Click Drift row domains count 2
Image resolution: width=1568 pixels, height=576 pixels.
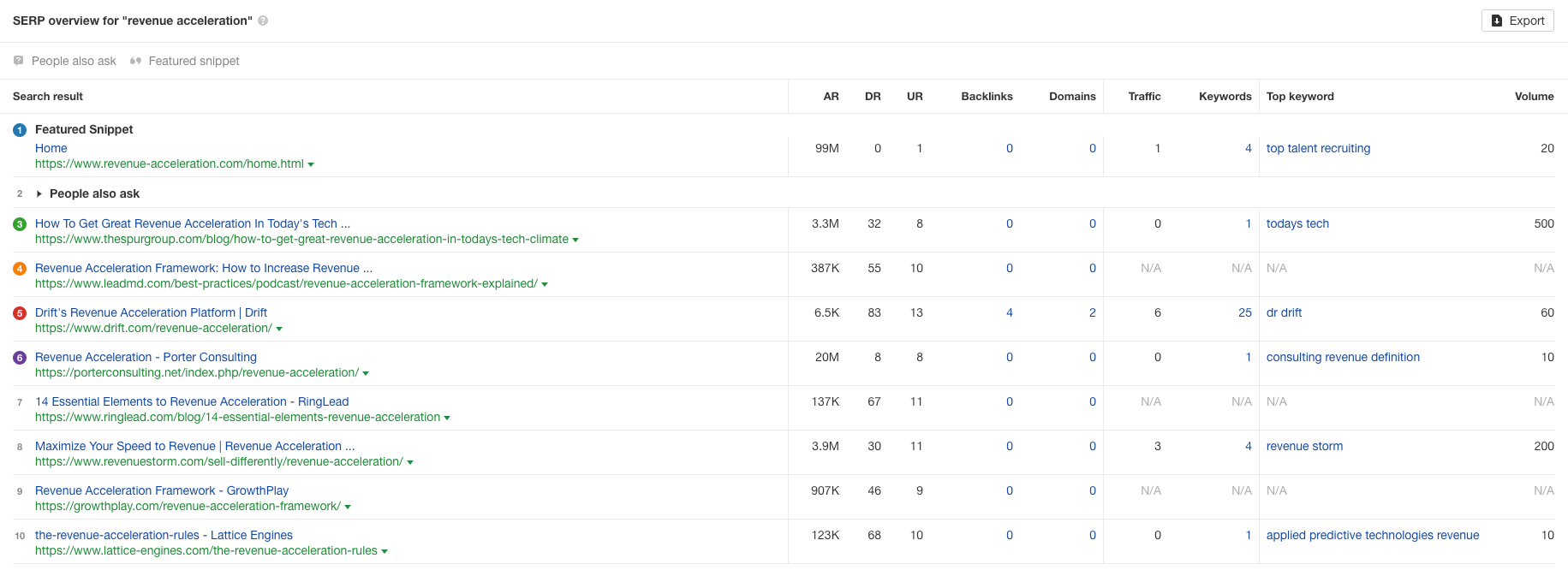(x=1093, y=312)
